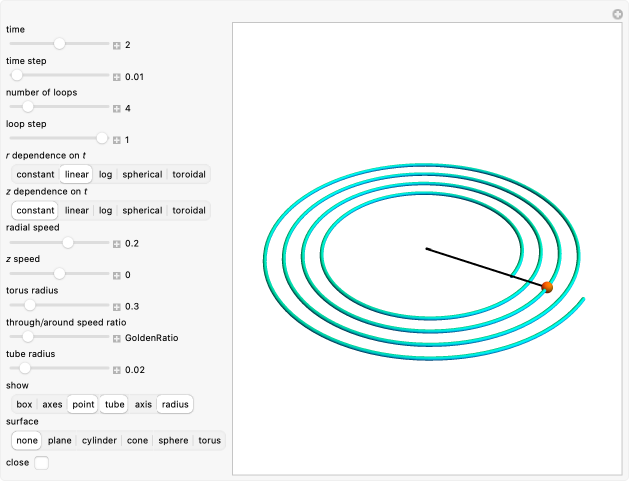Expand radial speed controls plus icon

pos(117,243)
